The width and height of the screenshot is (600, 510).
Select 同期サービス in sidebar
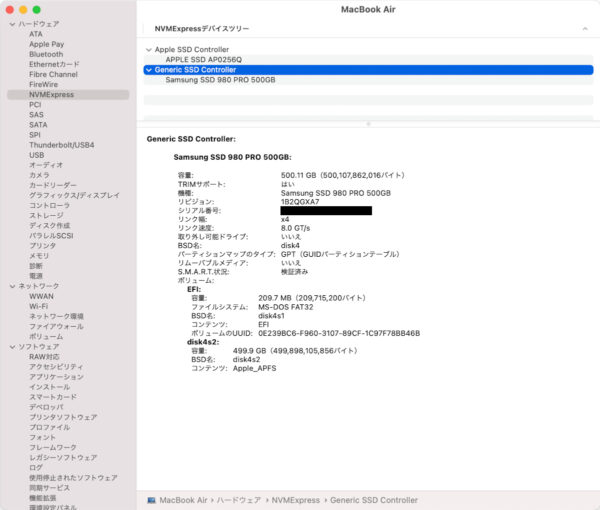[50, 488]
